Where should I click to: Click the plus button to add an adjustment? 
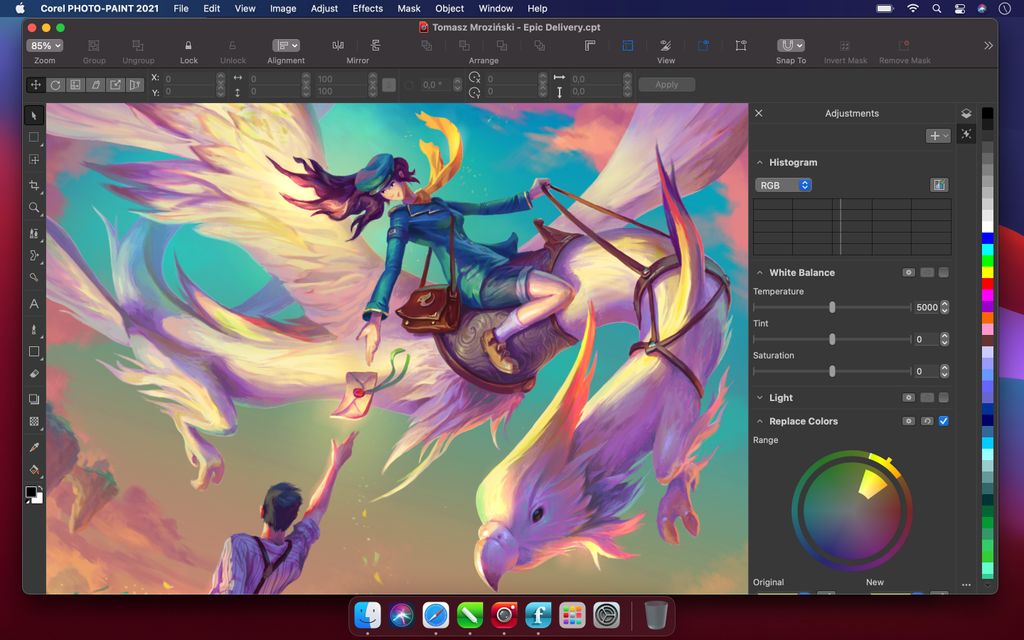click(x=934, y=135)
